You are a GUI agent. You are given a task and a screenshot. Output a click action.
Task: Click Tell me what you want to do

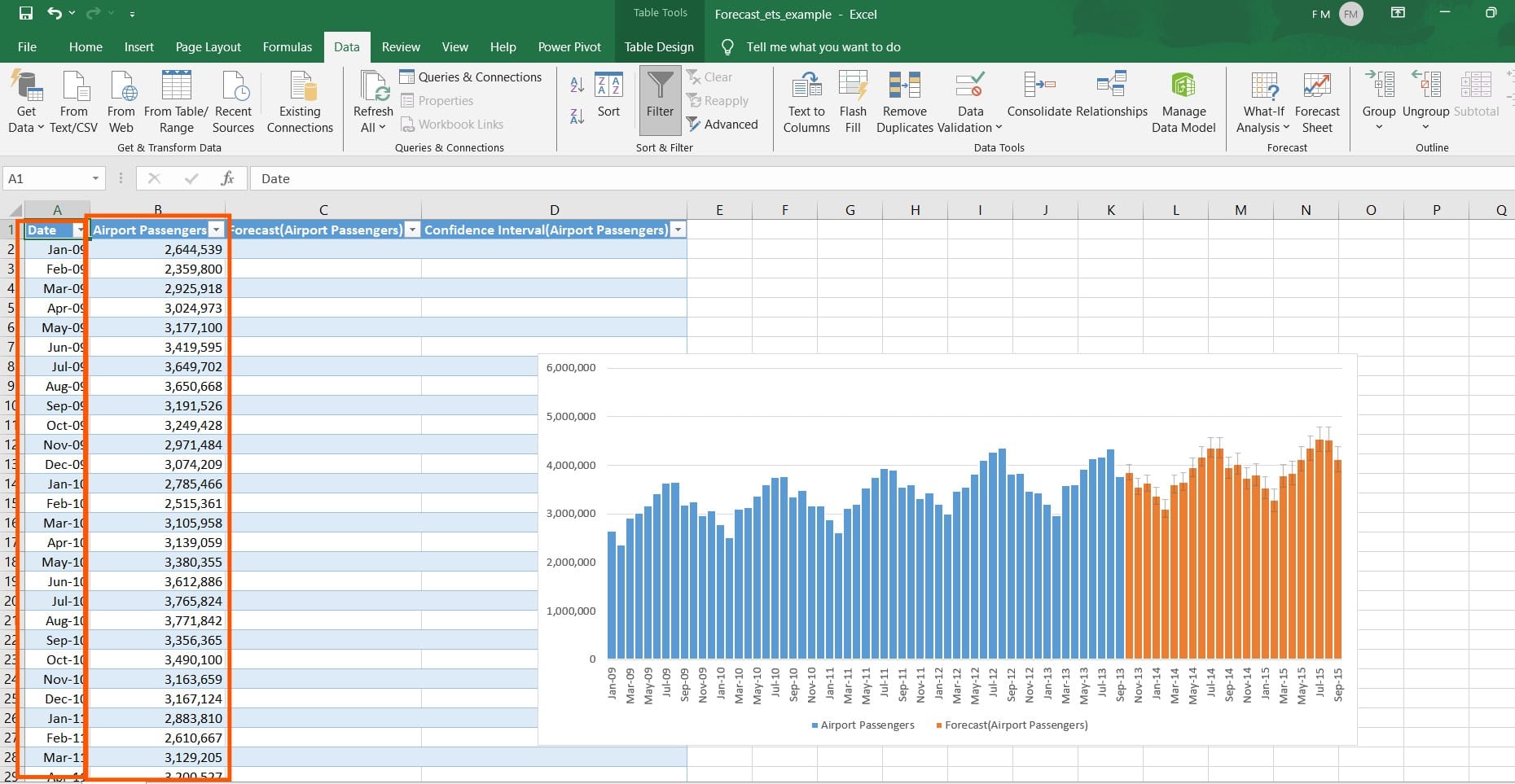click(x=823, y=46)
